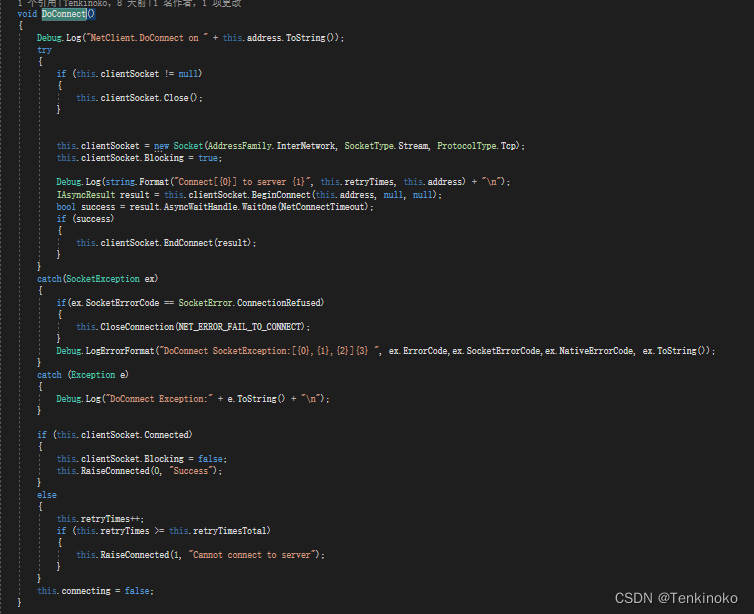Click the != null comparison
The width and height of the screenshot is (754, 614).
coord(181,74)
